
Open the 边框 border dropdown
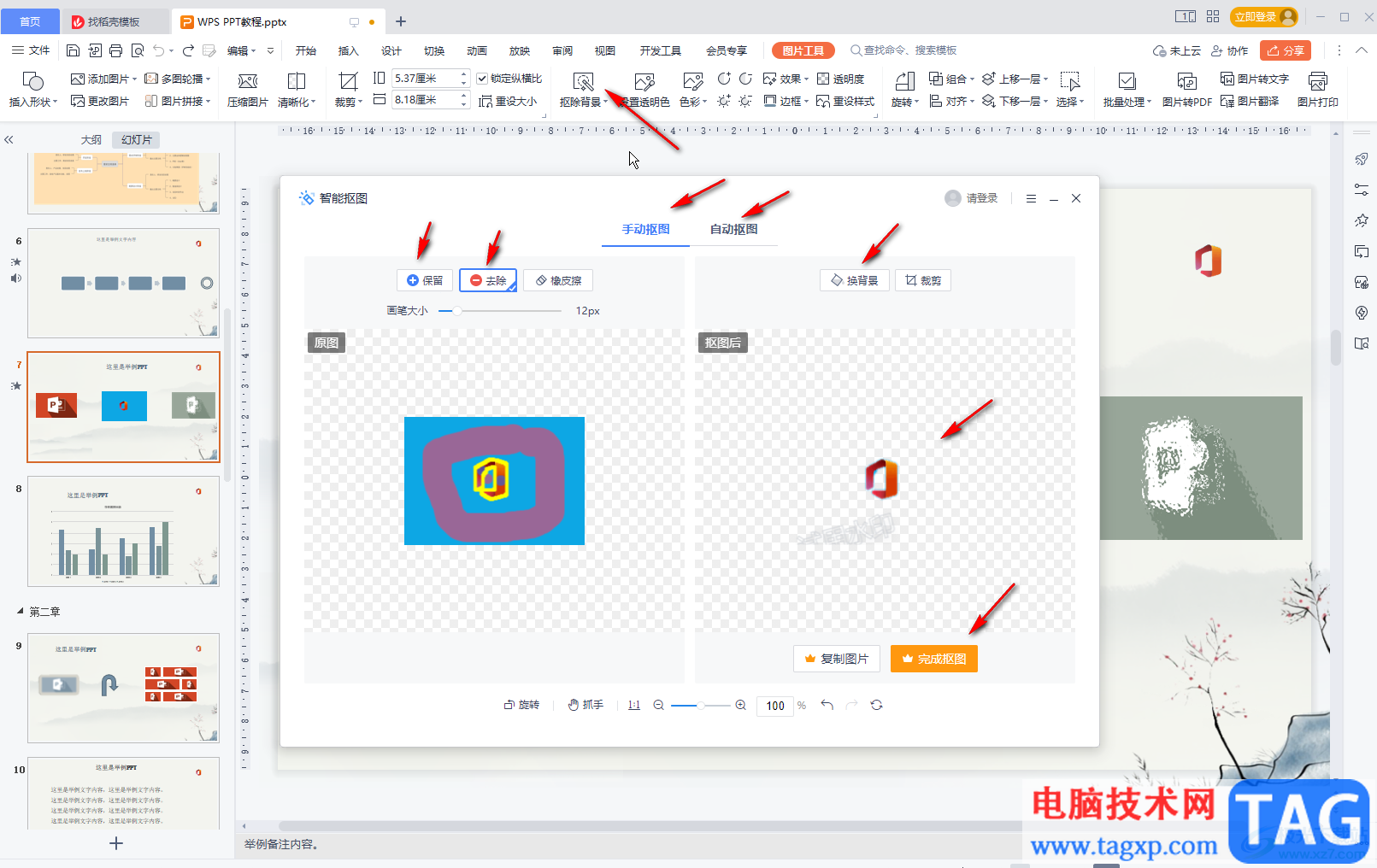(x=786, y=101)
